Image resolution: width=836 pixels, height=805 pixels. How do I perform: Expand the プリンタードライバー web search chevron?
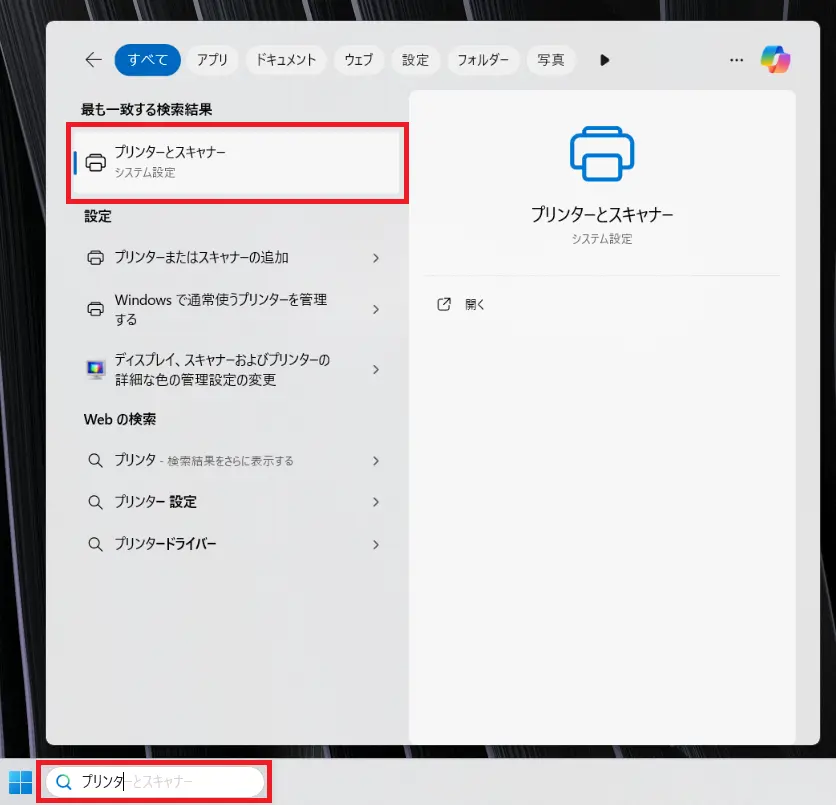[376, 545]
